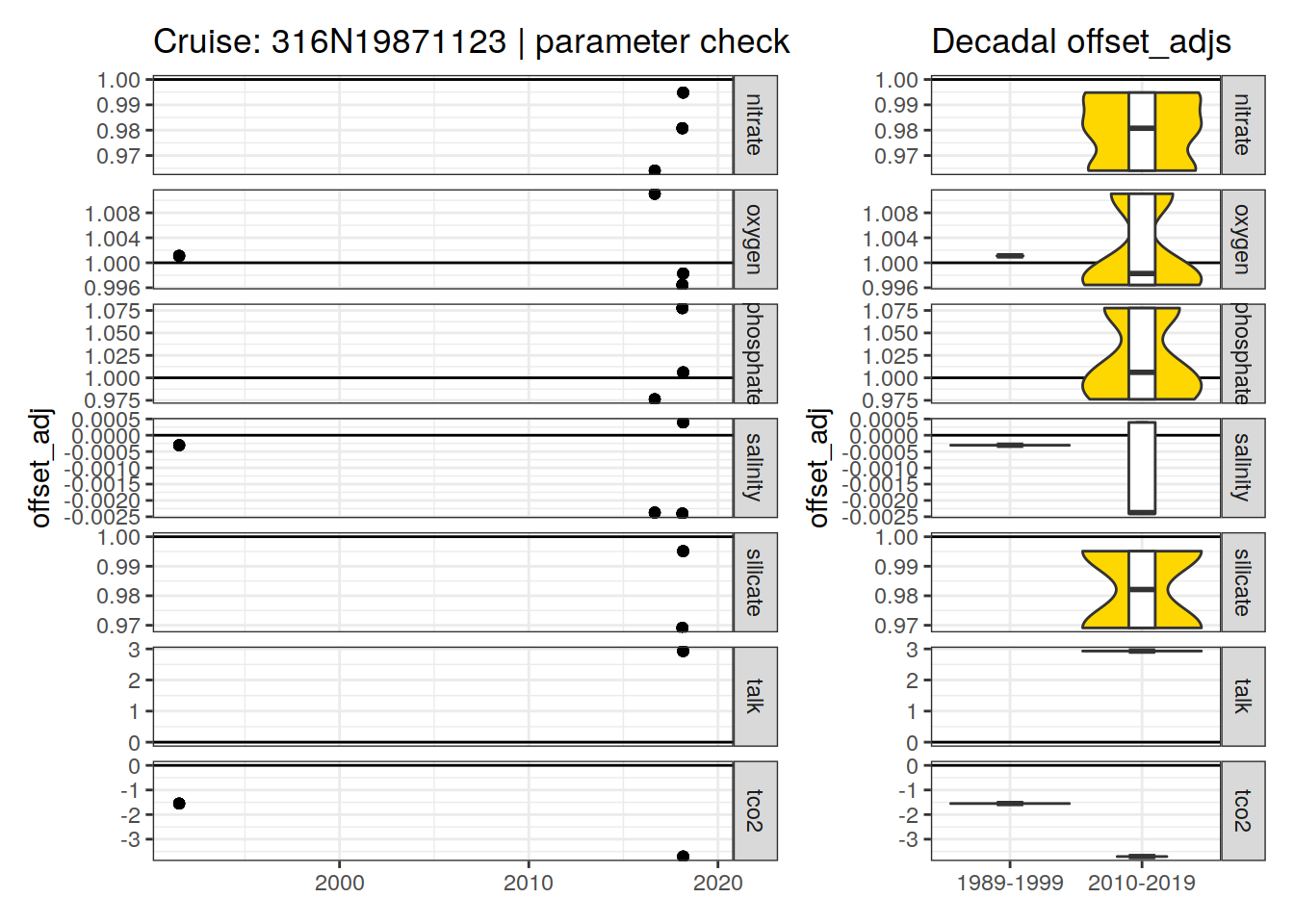
Task: Click the oxygen 1989-1999 box in decadal plot
Action: pos(1009,255)
